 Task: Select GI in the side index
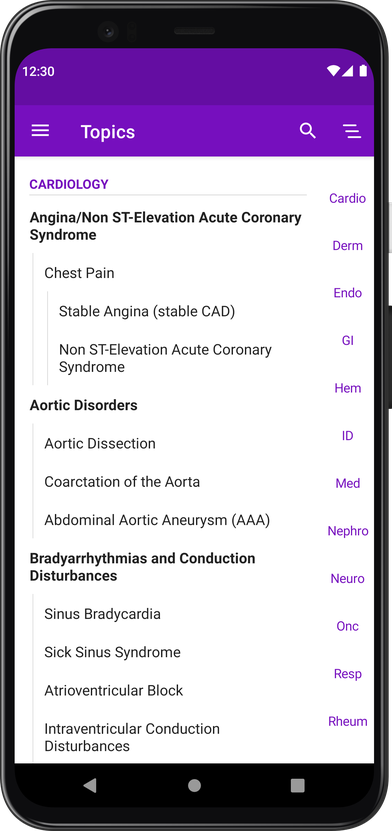(348, 341)
